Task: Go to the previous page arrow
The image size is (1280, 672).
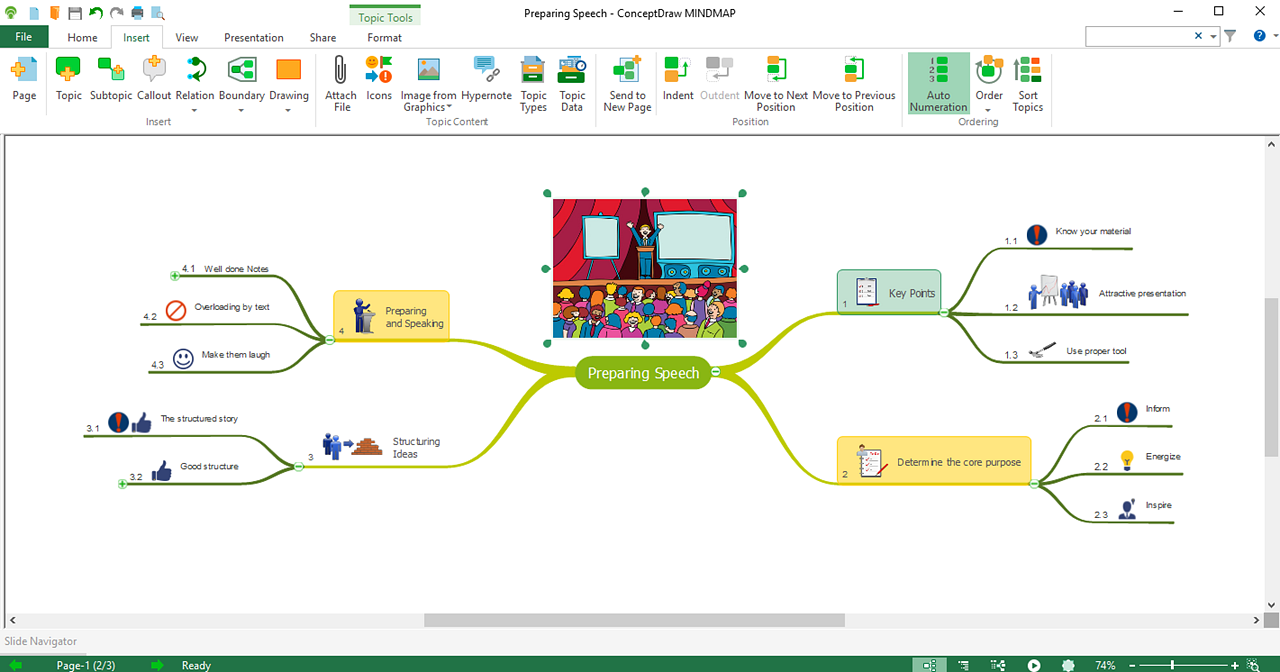Action: 15,665
